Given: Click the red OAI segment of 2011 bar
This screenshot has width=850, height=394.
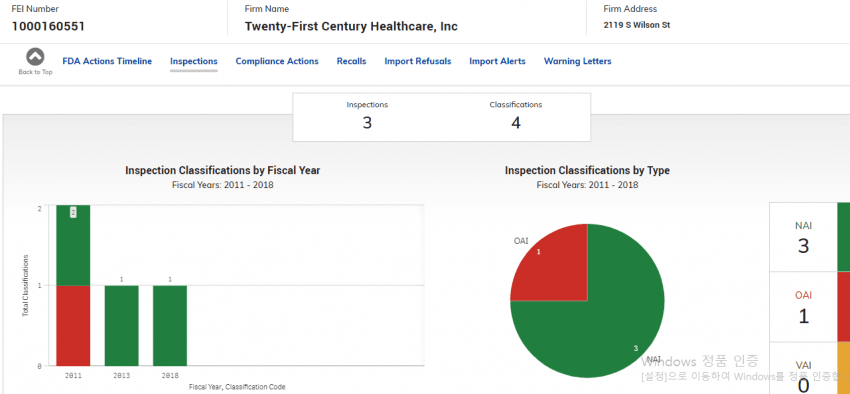Looking at the screenshot, I should pos(73,326).
